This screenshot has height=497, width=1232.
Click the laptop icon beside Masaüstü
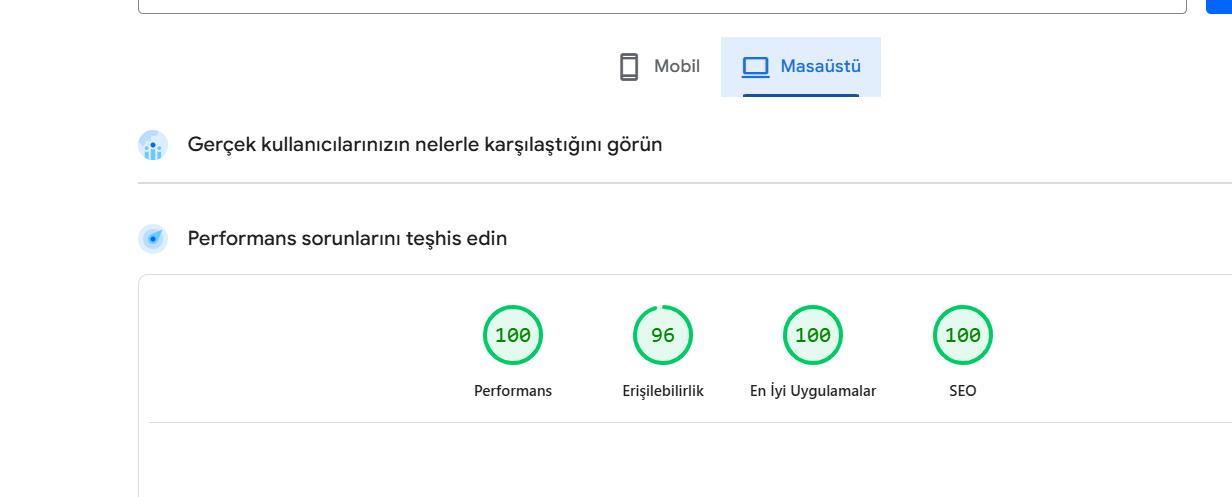click(x=755, y=67)
